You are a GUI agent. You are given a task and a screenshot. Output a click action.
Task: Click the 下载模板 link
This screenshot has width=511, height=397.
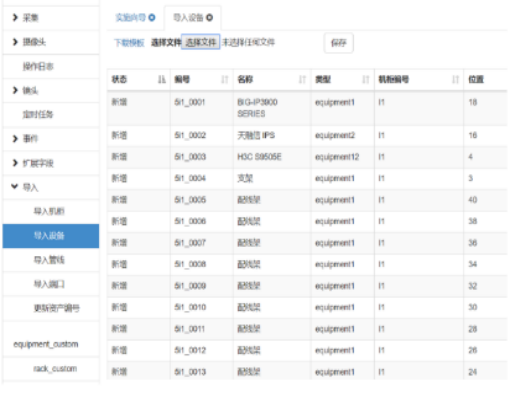[x=129, y=43]
